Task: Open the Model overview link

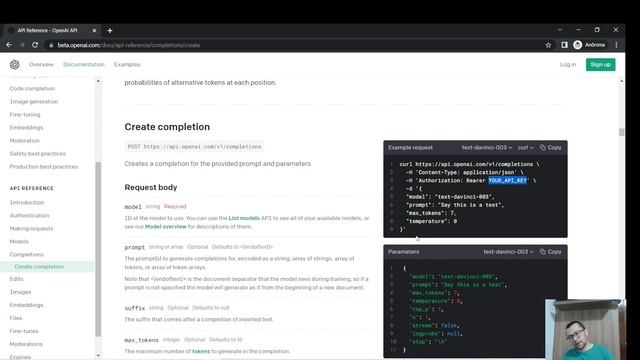Action: click(166, 227)
